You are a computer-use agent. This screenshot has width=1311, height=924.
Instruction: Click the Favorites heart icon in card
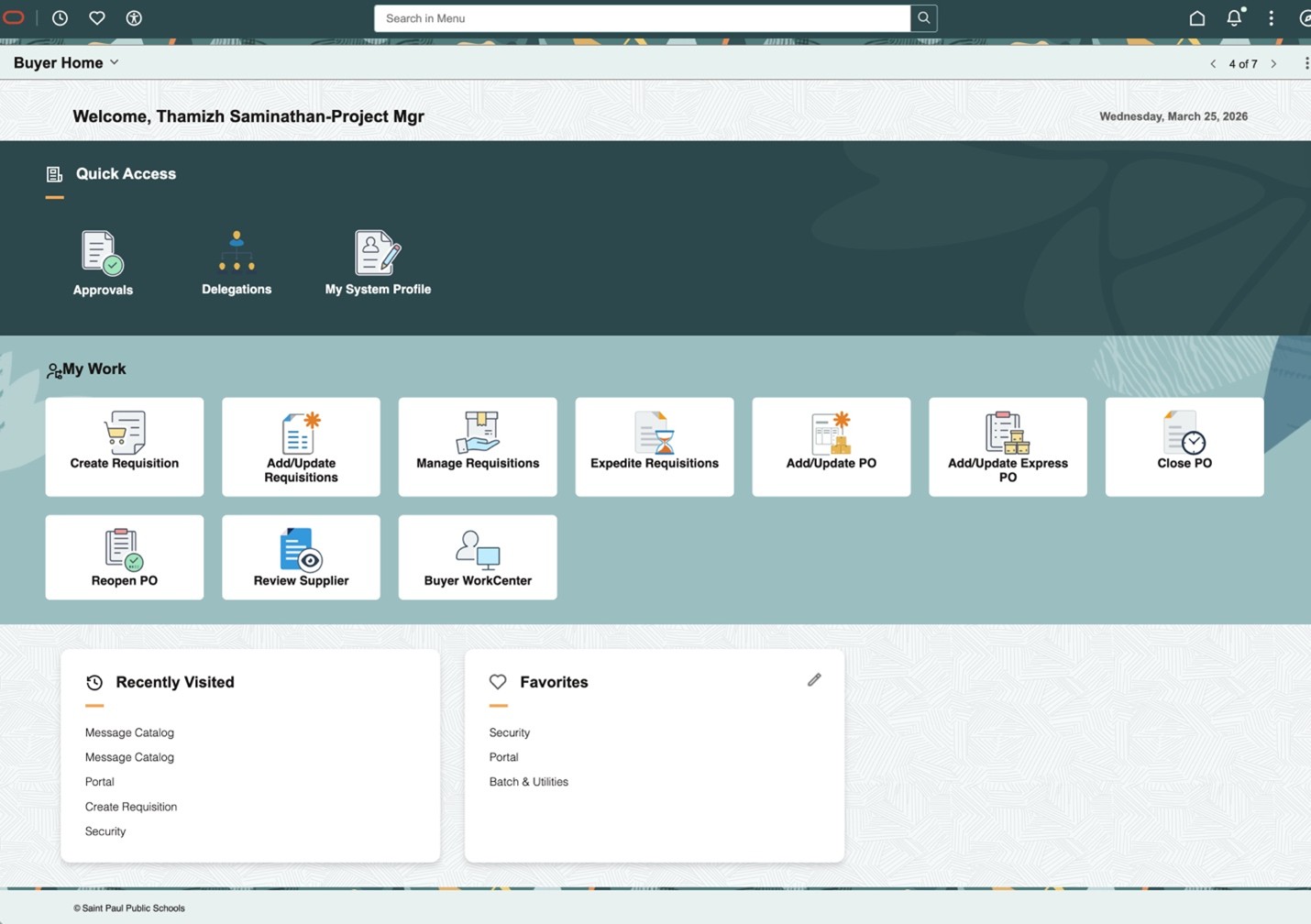(x=498, y=682)
